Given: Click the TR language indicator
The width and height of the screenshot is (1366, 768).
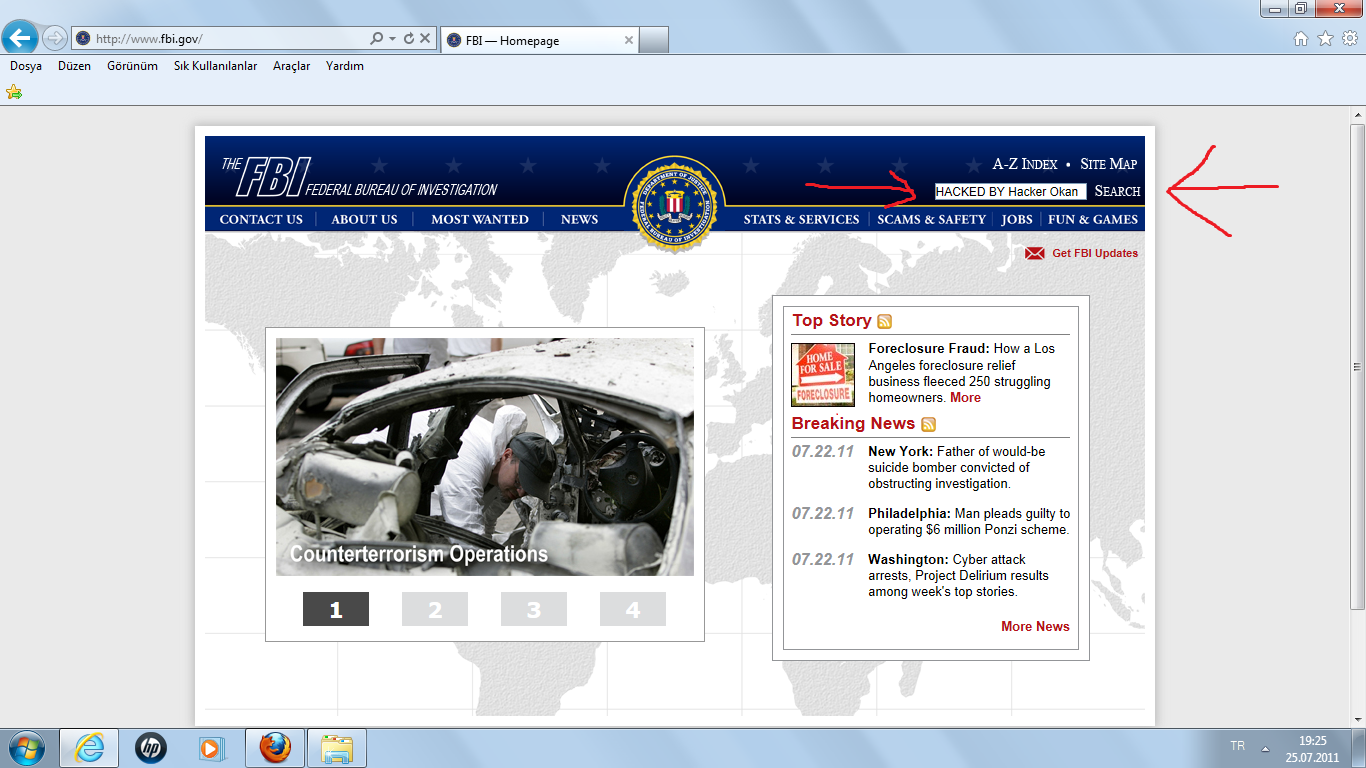Looking at the screenshot, I should click(1238, 746).
